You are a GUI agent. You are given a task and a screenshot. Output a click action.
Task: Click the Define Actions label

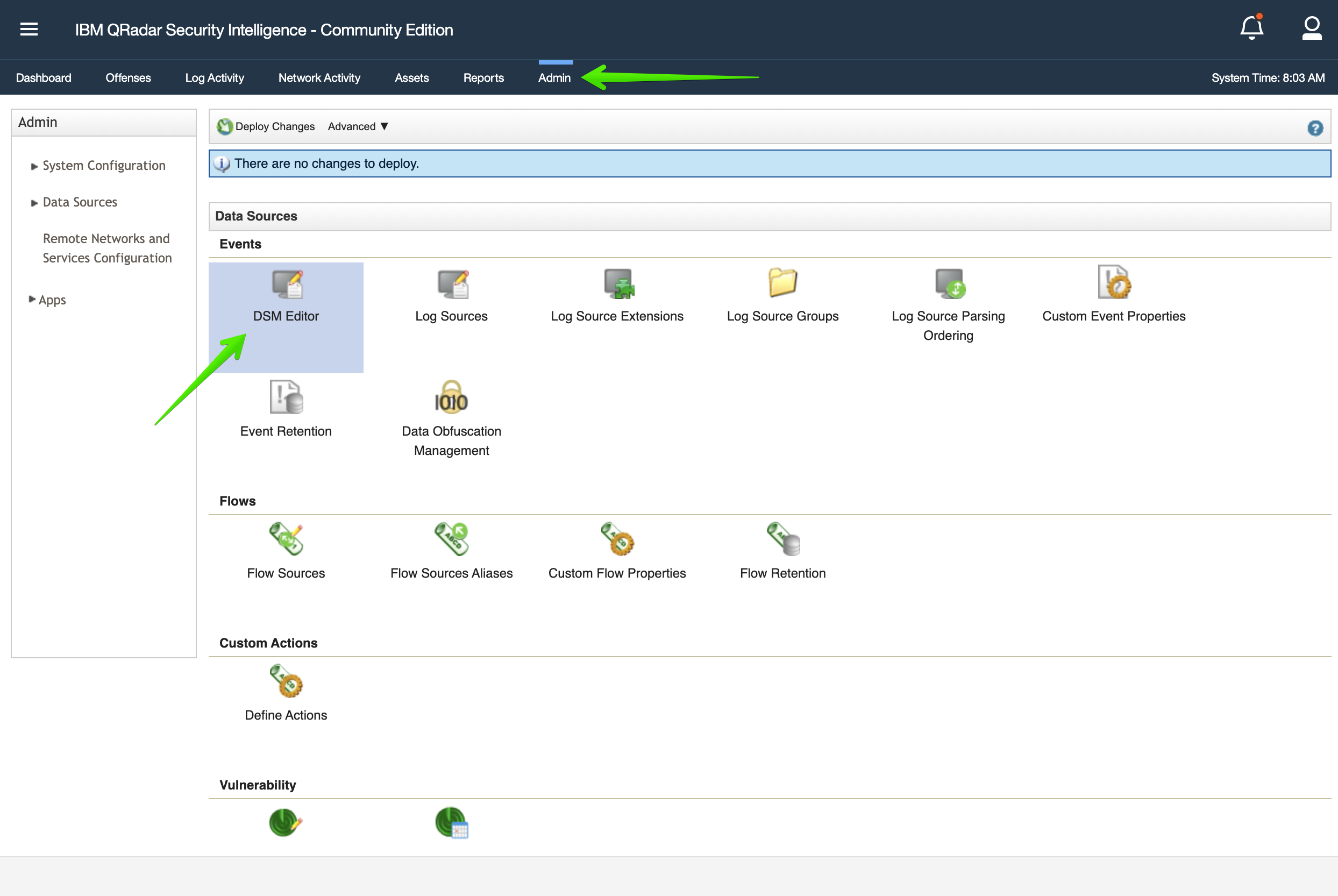coord(286,715)
